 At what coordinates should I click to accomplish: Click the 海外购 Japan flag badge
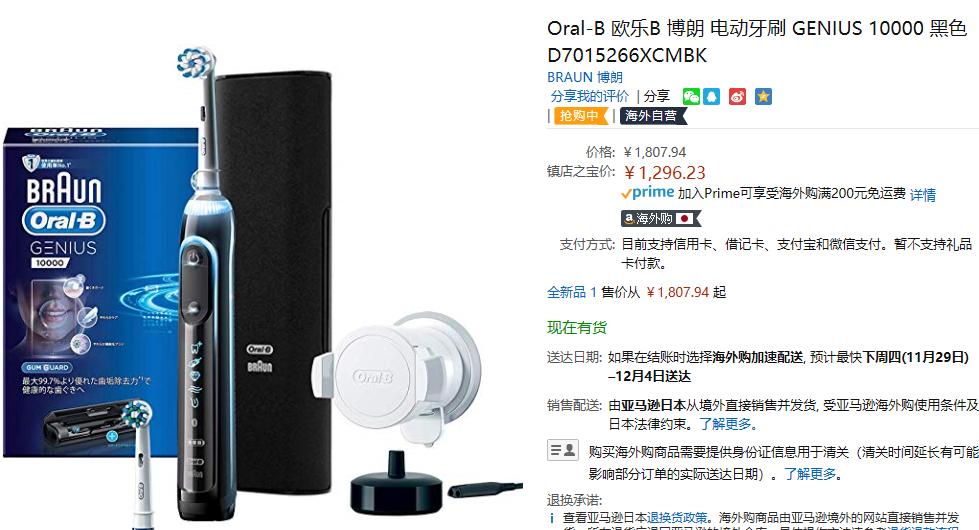[661, 218]
